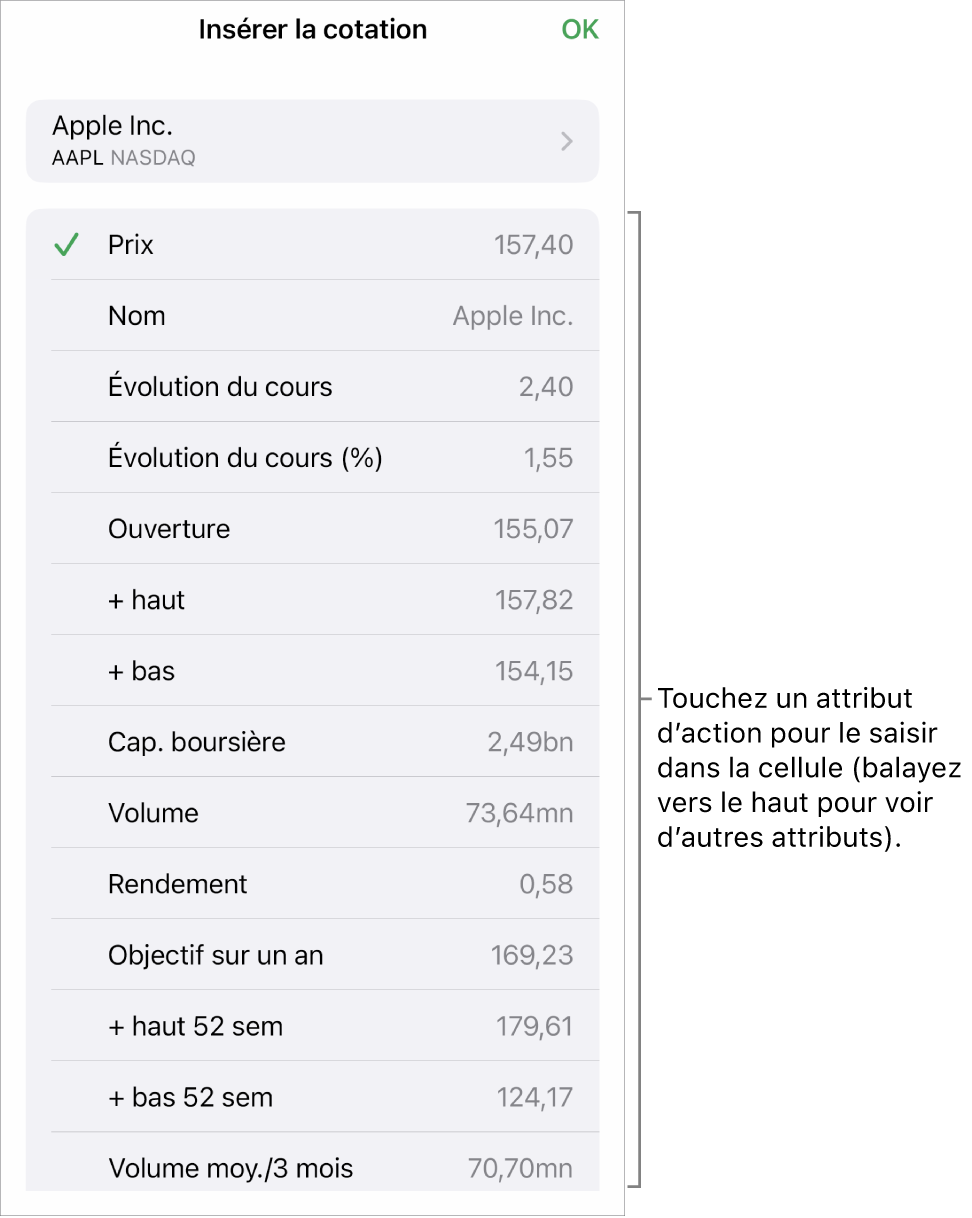Image resolution: width=972 pixels, height=1218 pixels.
Task: Tap the Insérer la cotation title
Action: tap(313, 30)
